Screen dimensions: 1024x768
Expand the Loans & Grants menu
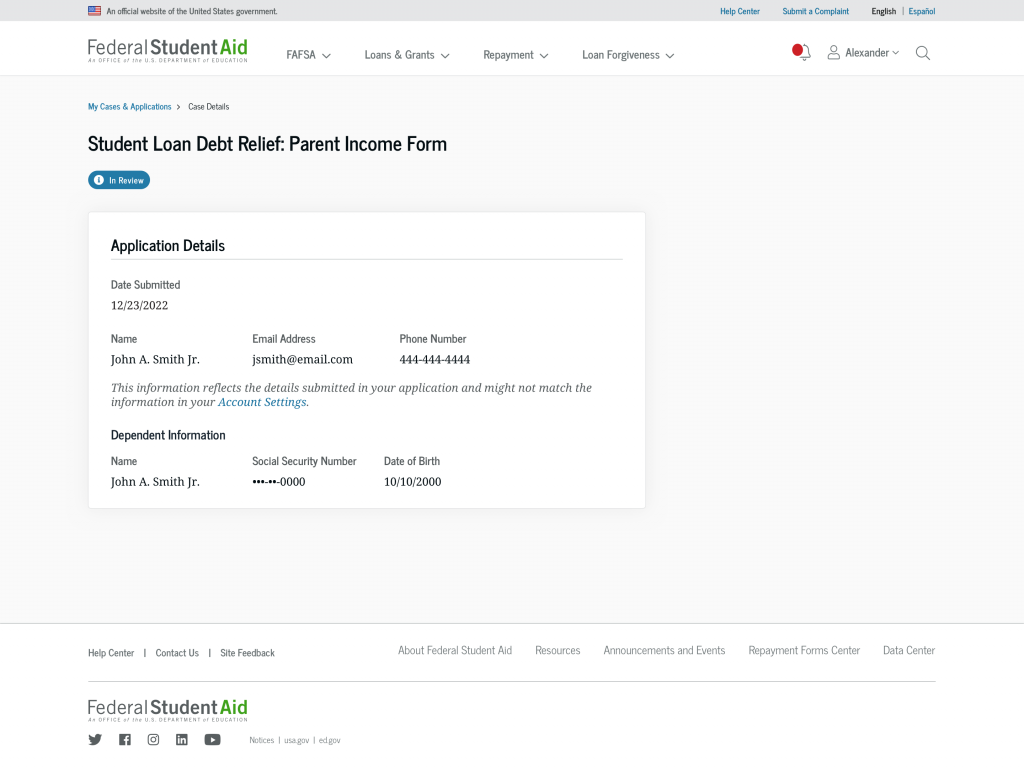407,55
